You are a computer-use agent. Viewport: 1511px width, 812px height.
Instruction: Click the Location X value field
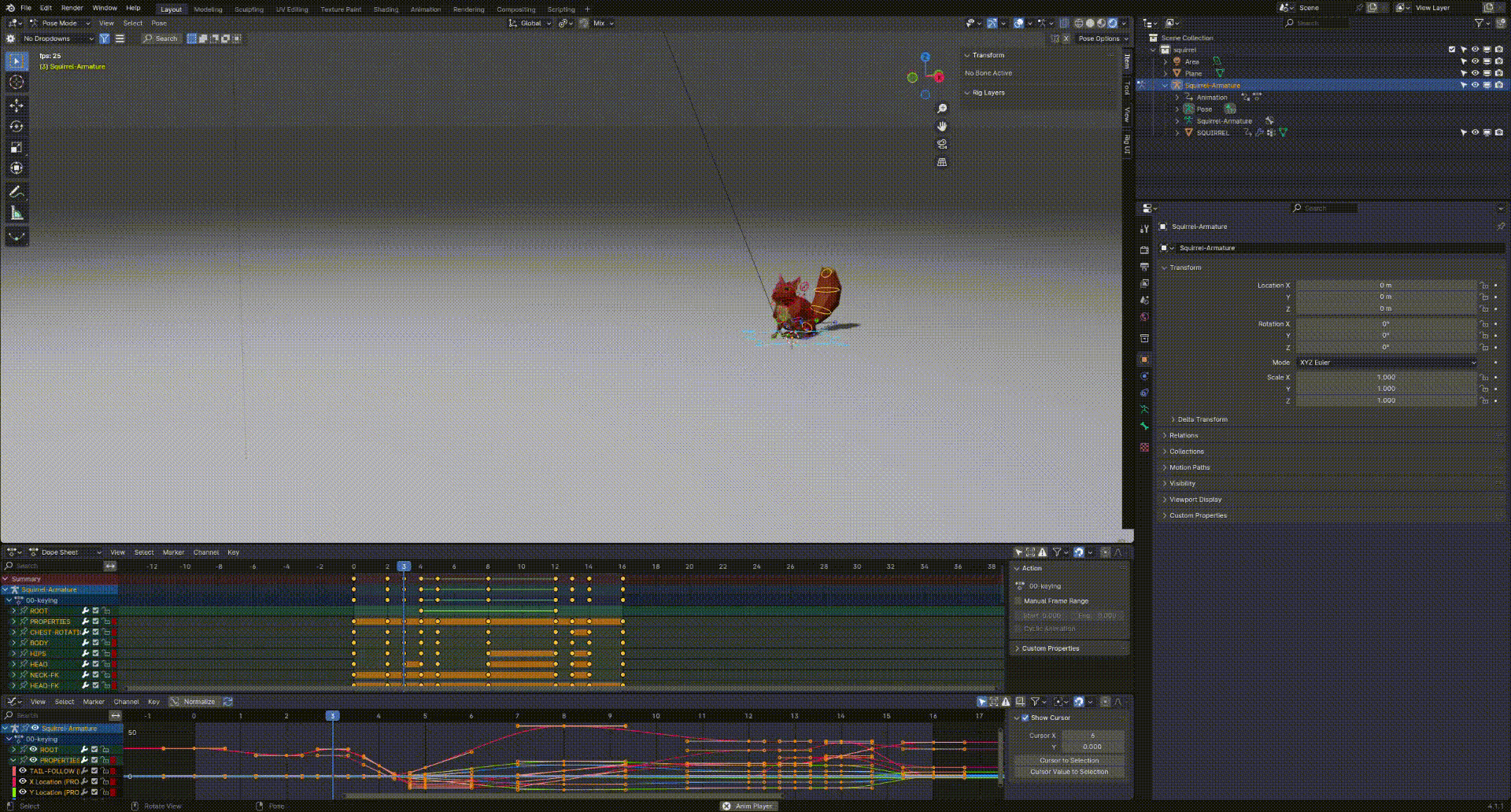pos(1387,285)
